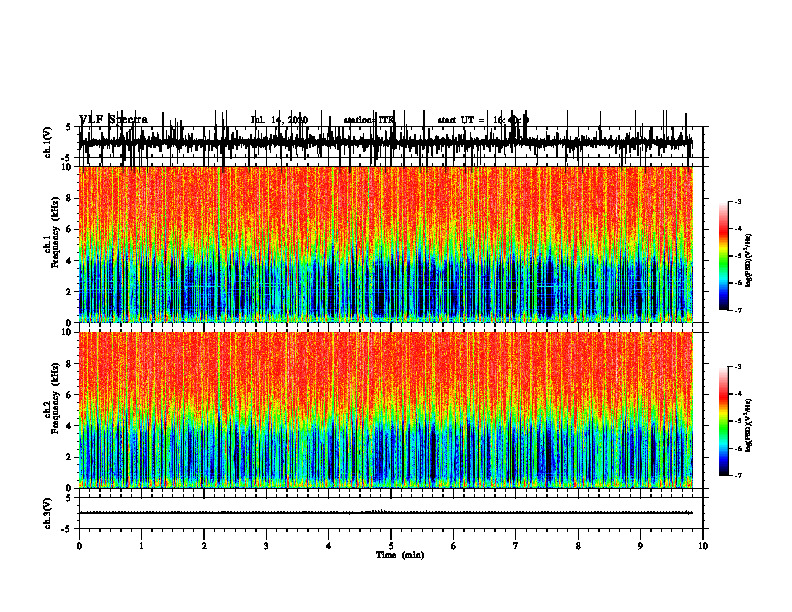Click inside the ch.2 spectrogram panel

click(x=386, y=410)
